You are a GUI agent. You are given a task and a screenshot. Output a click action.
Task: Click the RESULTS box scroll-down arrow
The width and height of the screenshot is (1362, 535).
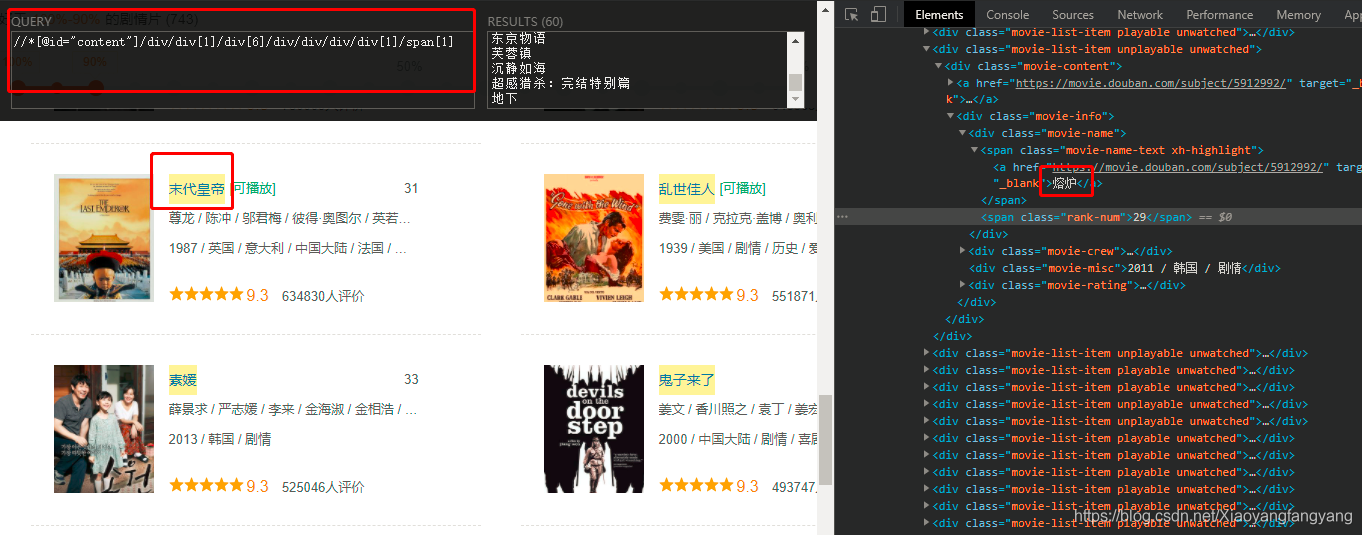(795, 100)
